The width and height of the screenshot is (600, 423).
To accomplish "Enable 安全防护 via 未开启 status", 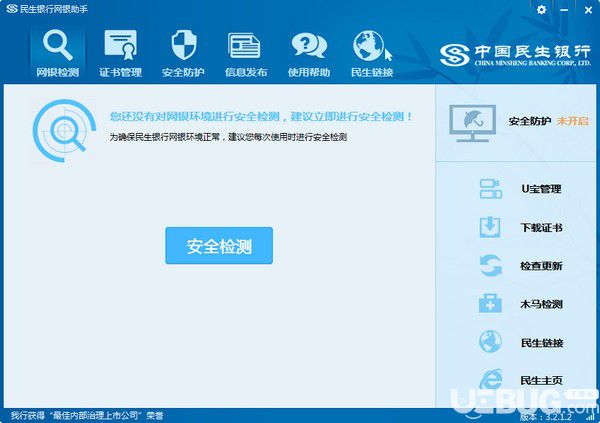I will 572,121.
